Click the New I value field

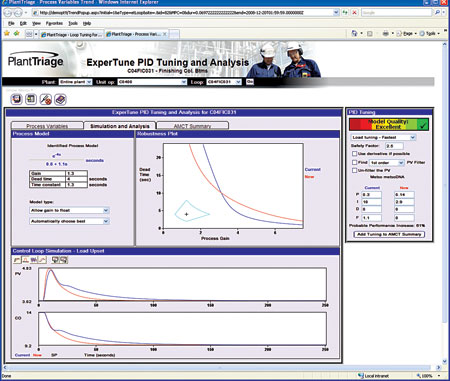[404, 202]
